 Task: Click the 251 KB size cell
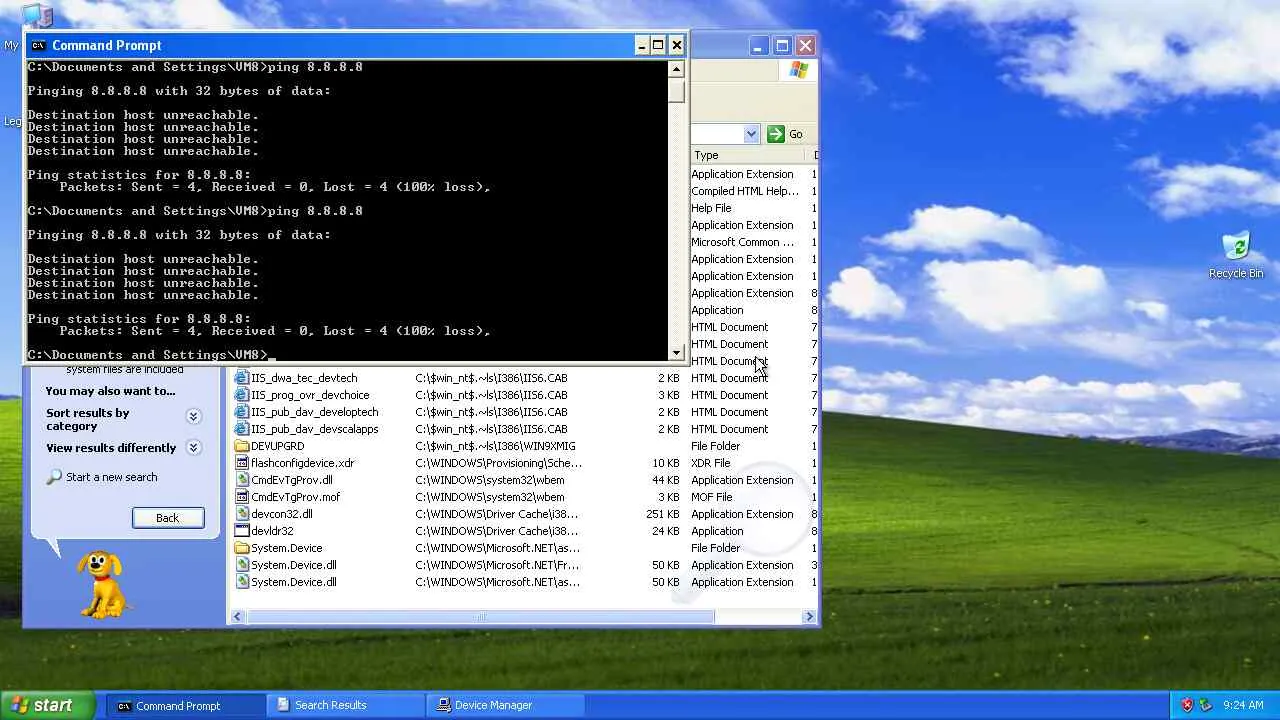[663, 514]
